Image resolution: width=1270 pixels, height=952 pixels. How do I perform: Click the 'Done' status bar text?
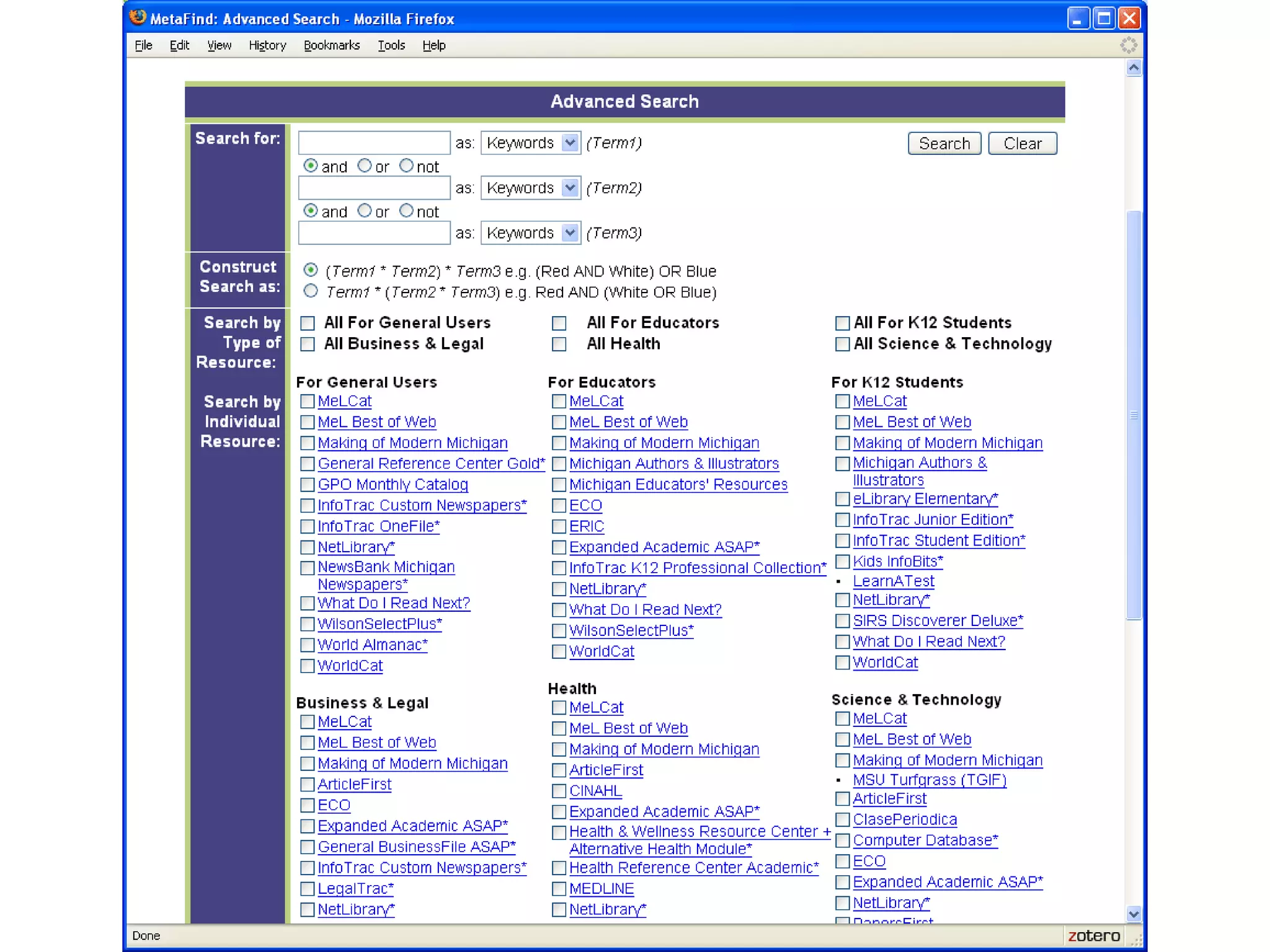click(x=146, y=936)
